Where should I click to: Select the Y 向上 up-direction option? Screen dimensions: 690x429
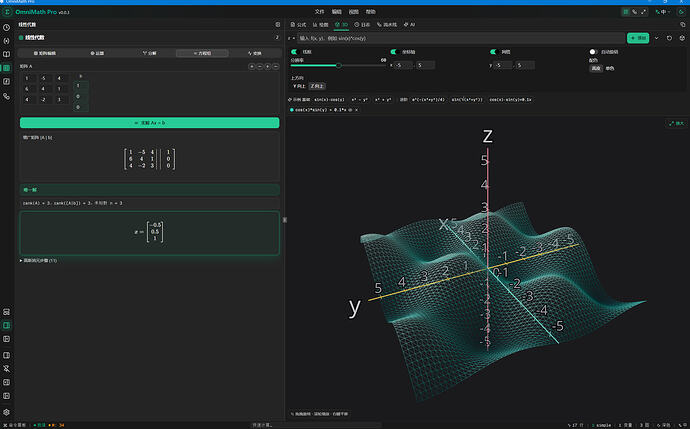(299, 86)
